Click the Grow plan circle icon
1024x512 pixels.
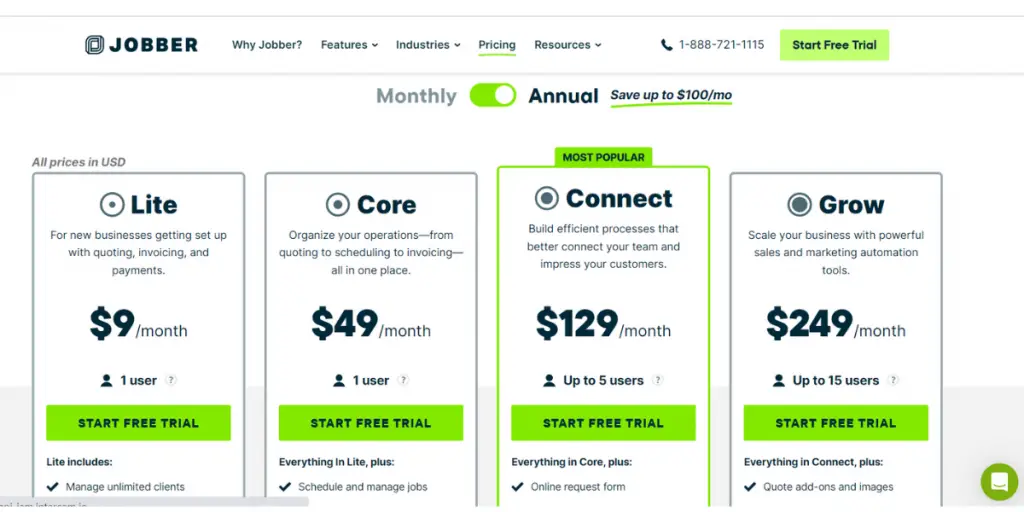(x=799, y=205)
